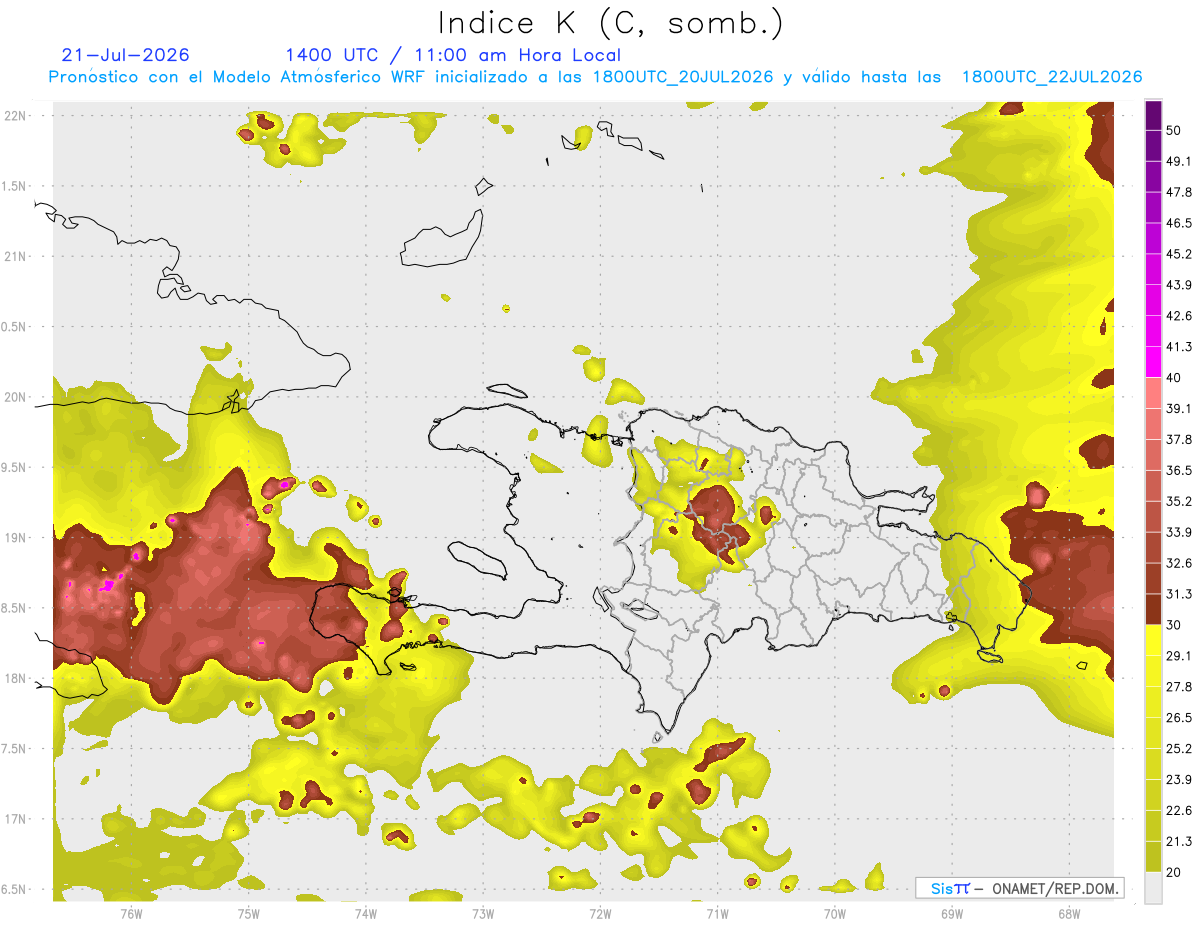Click the '74W' longitude label
Image resolution: width=1200 pixels, height=927 pixels.
click(366, 913)
